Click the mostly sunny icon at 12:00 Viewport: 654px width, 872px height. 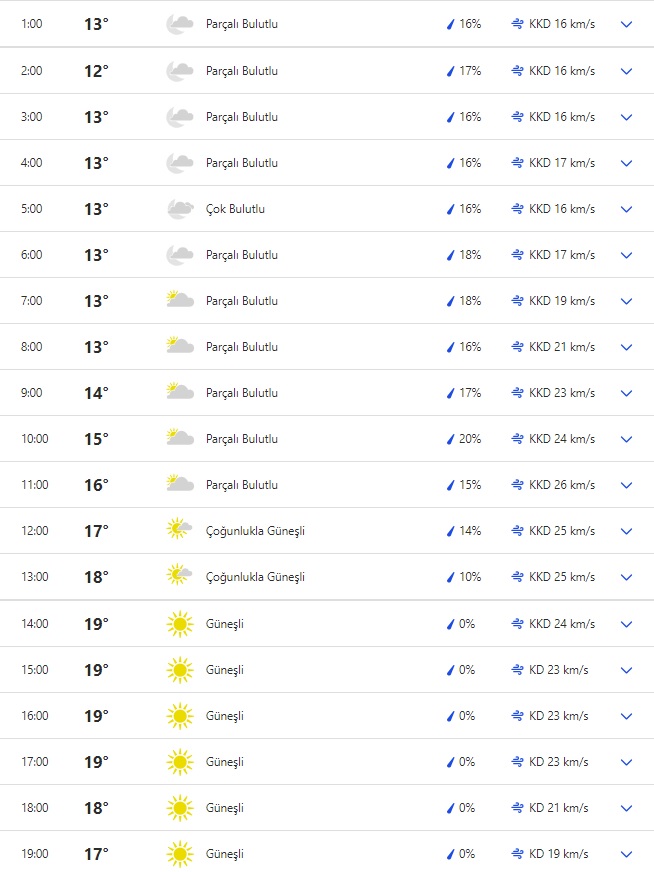(179, 531)
